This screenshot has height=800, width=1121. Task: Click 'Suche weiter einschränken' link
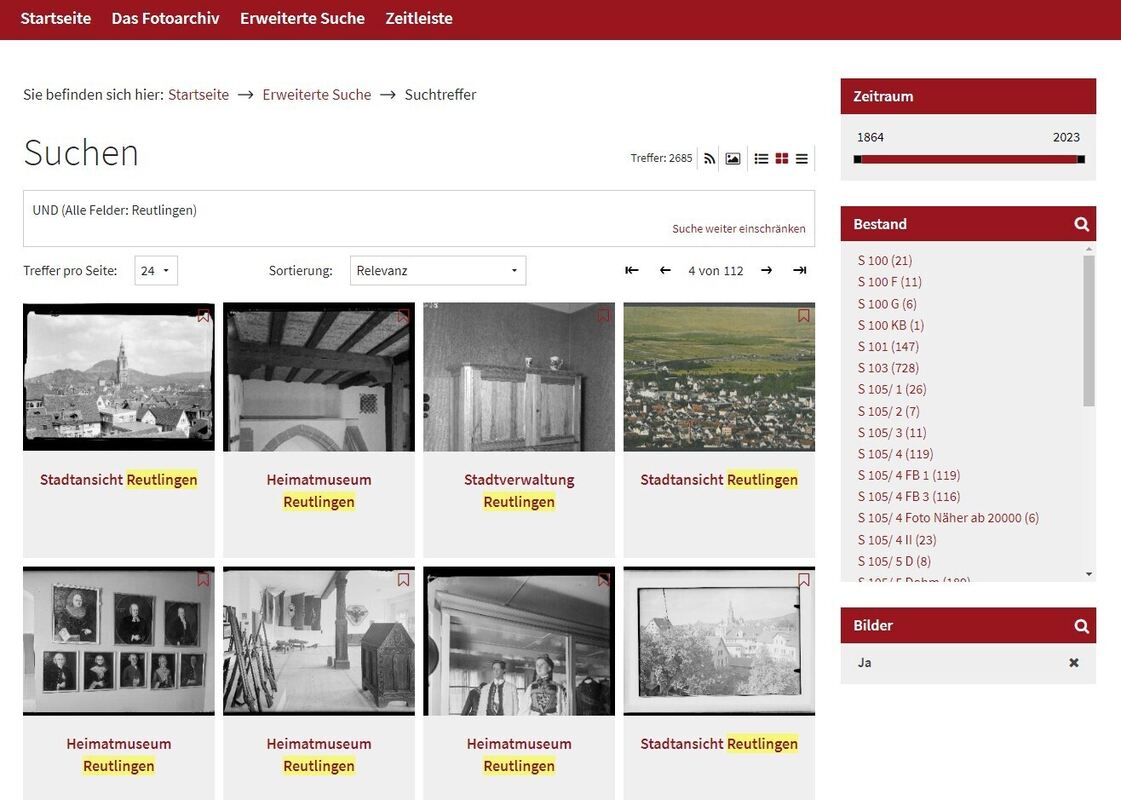coord(738,229)
